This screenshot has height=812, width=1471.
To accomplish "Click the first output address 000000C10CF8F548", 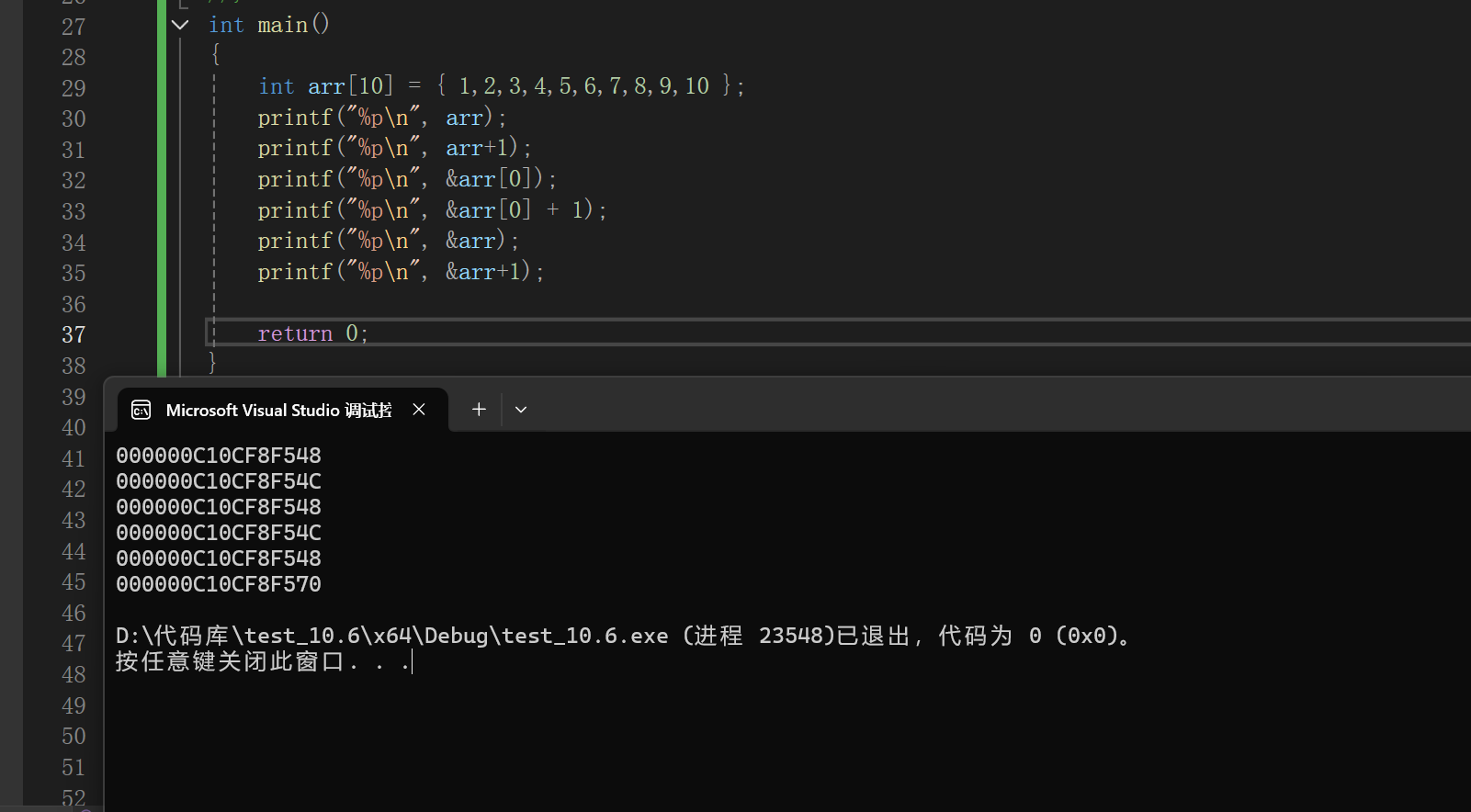I will [x=219, y=456].
